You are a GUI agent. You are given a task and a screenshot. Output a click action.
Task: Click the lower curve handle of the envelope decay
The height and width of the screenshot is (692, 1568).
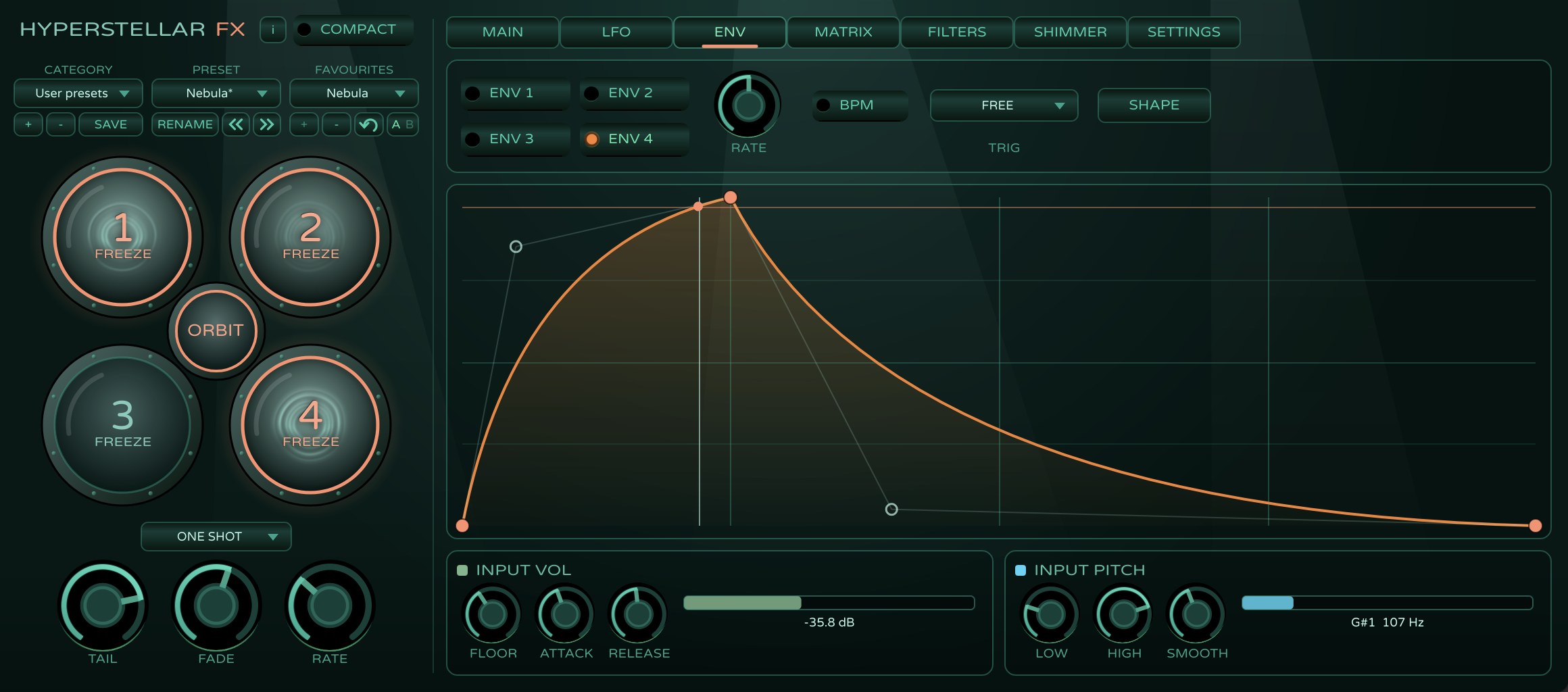point(891,509)
